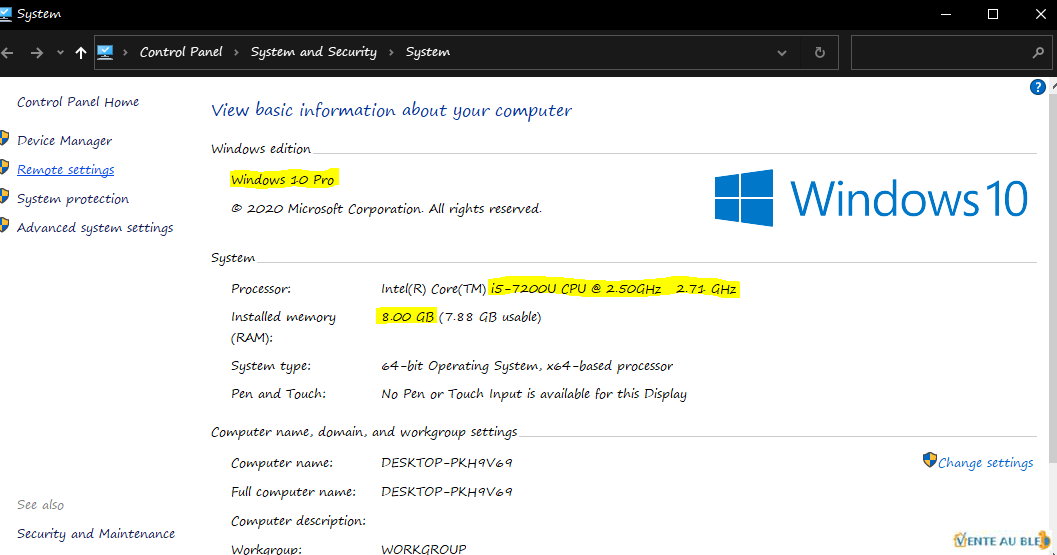Screen dimensions: 1057x555
Task: Open address bar history dropdown
Action: pyautogui.click(x=781, y=53)
